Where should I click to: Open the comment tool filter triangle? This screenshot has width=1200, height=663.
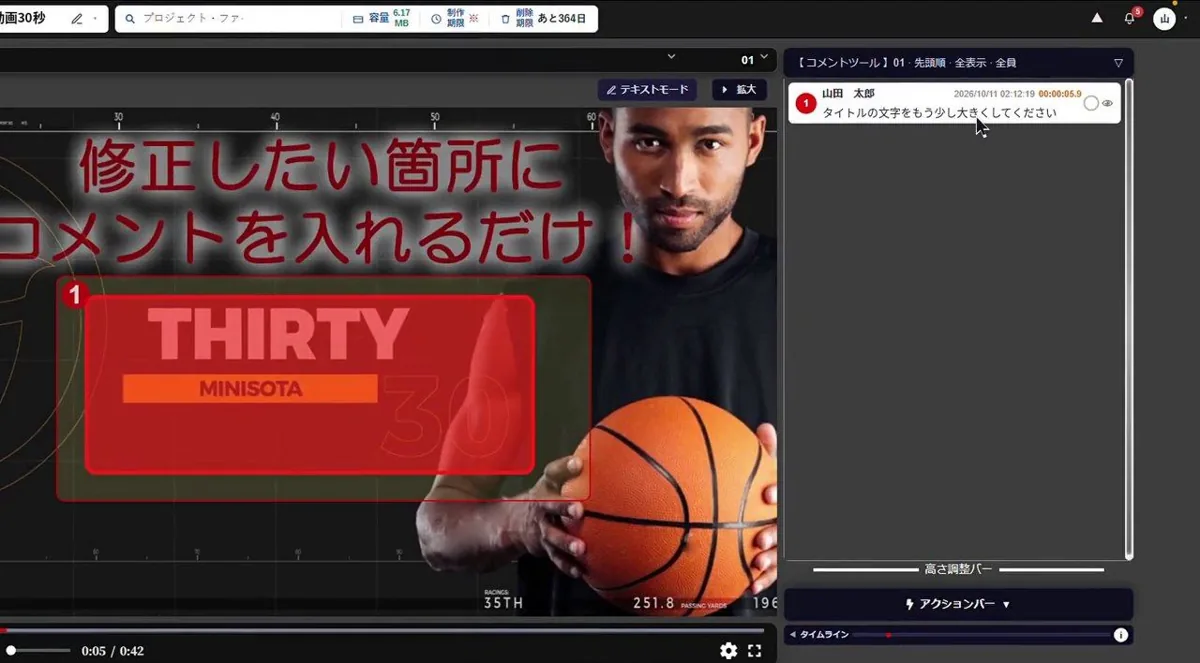(x=1118, y=63)
